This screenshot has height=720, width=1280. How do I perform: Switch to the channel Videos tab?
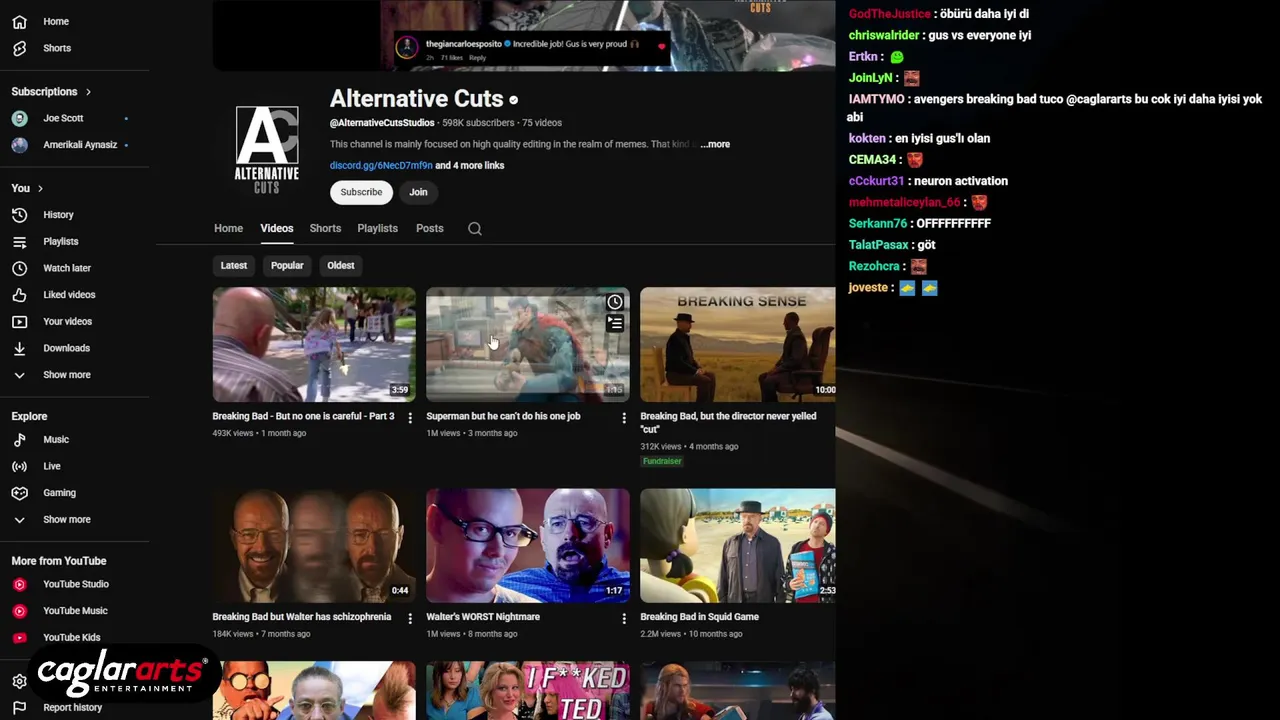point(277,228)
